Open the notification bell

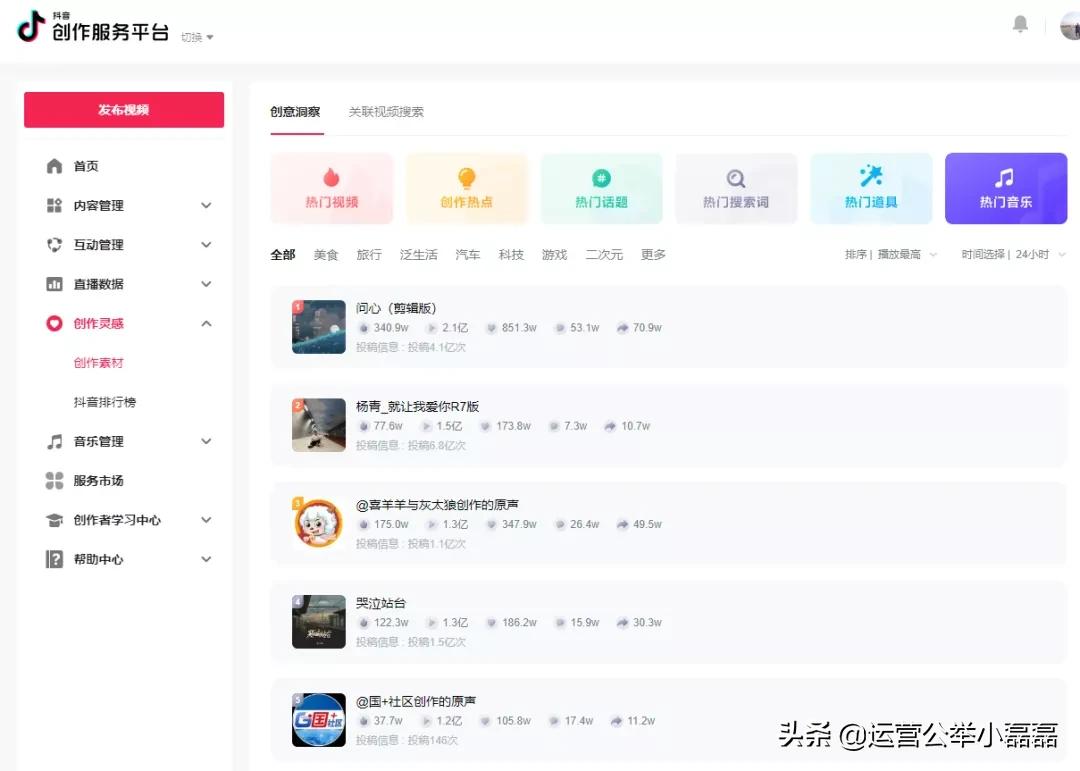(1020, 24)
